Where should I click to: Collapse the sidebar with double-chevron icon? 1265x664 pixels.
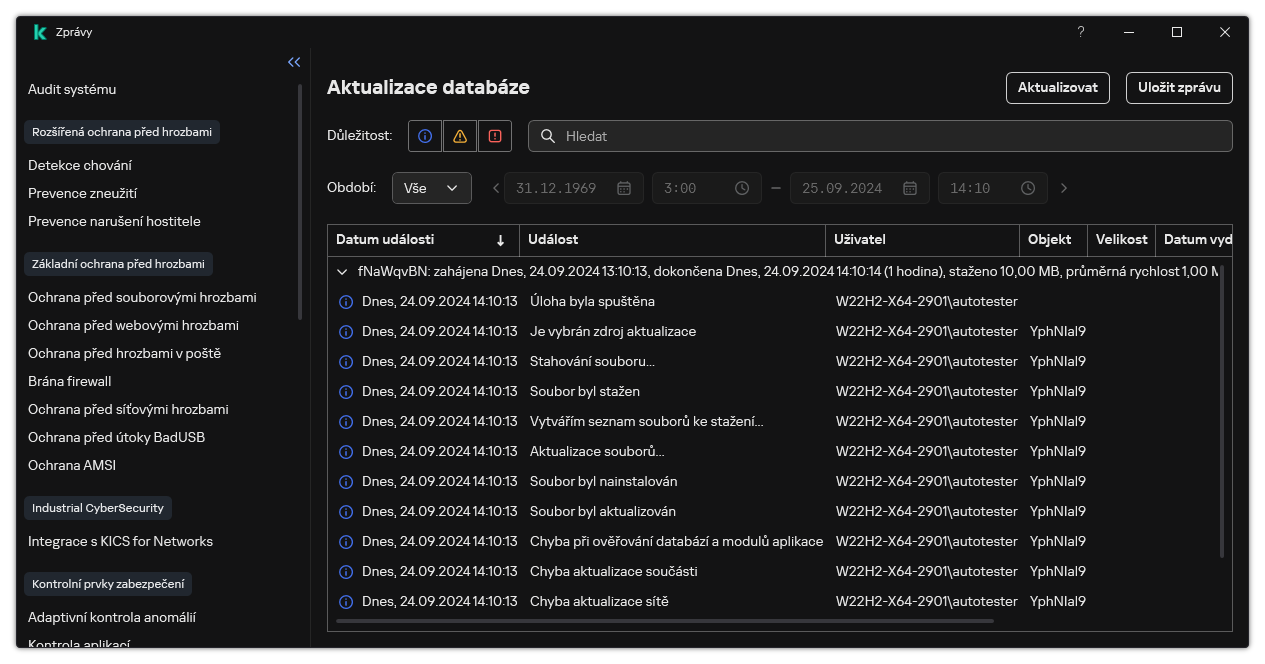point(294,62)
